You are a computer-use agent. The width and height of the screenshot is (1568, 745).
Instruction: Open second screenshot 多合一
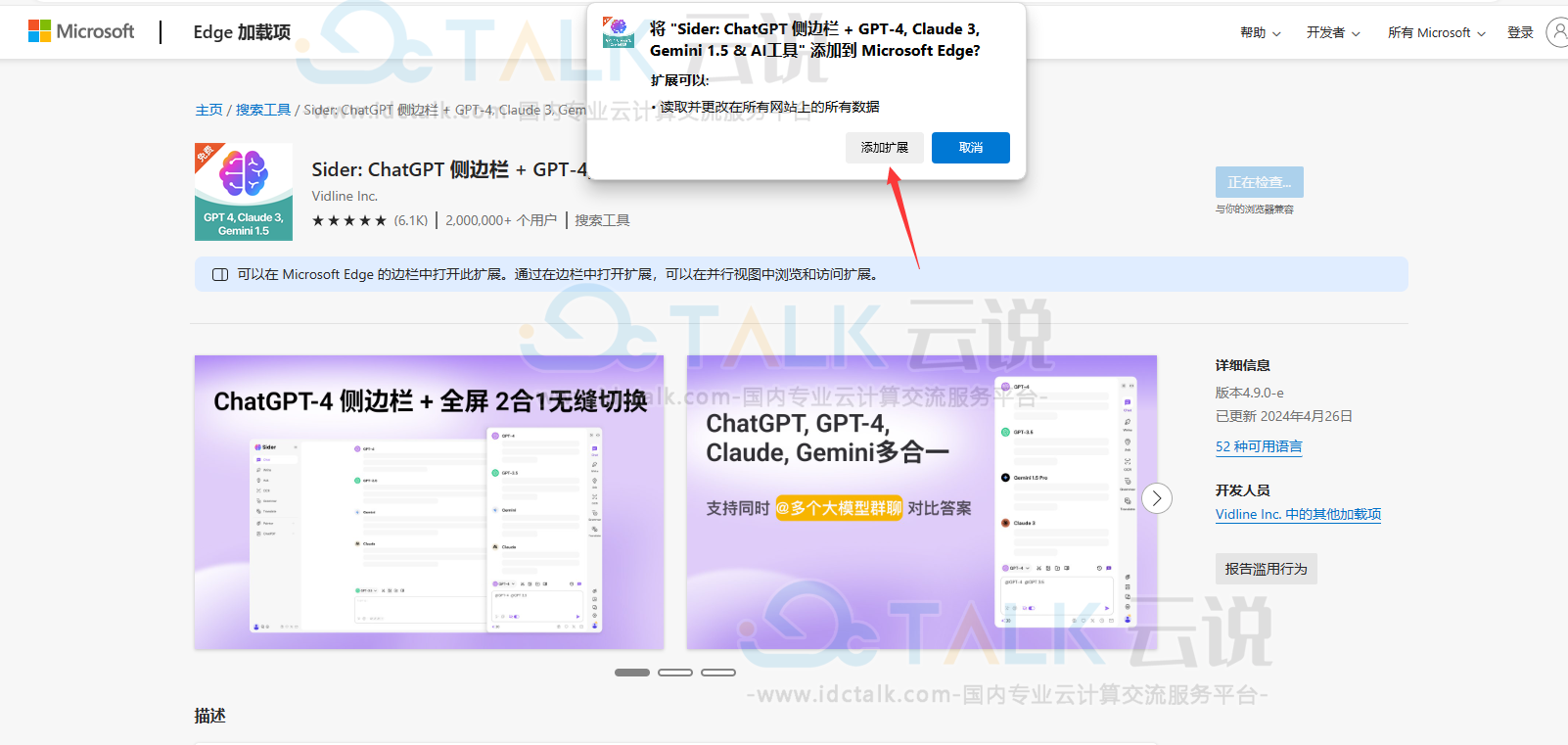coord(922,502)
